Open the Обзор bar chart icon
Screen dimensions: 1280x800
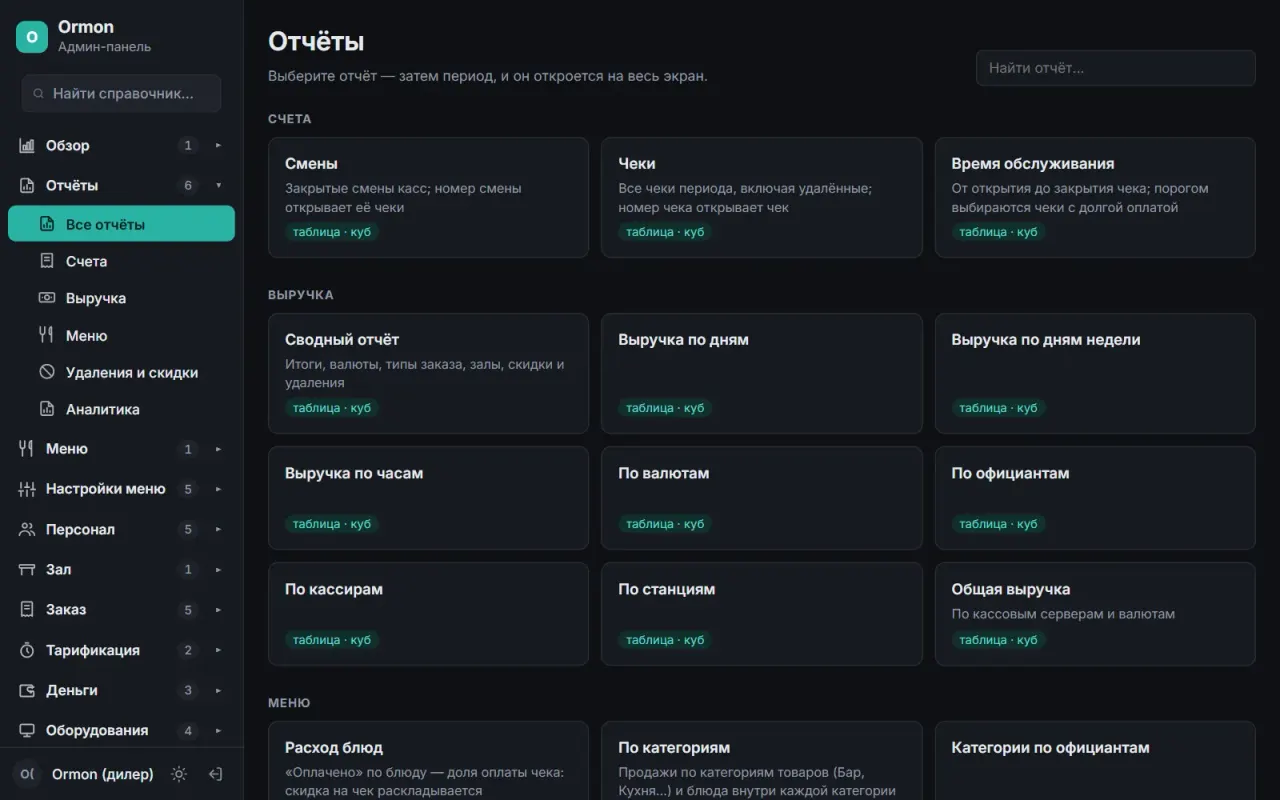(27, 146)
